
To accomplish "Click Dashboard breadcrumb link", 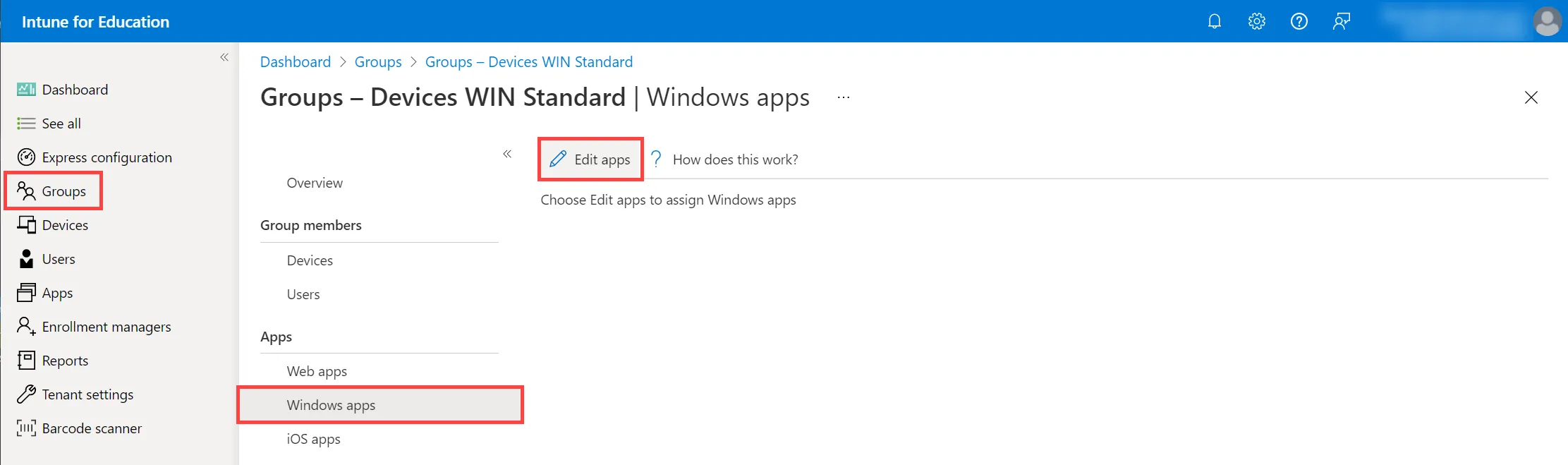I will coord(296,62).
